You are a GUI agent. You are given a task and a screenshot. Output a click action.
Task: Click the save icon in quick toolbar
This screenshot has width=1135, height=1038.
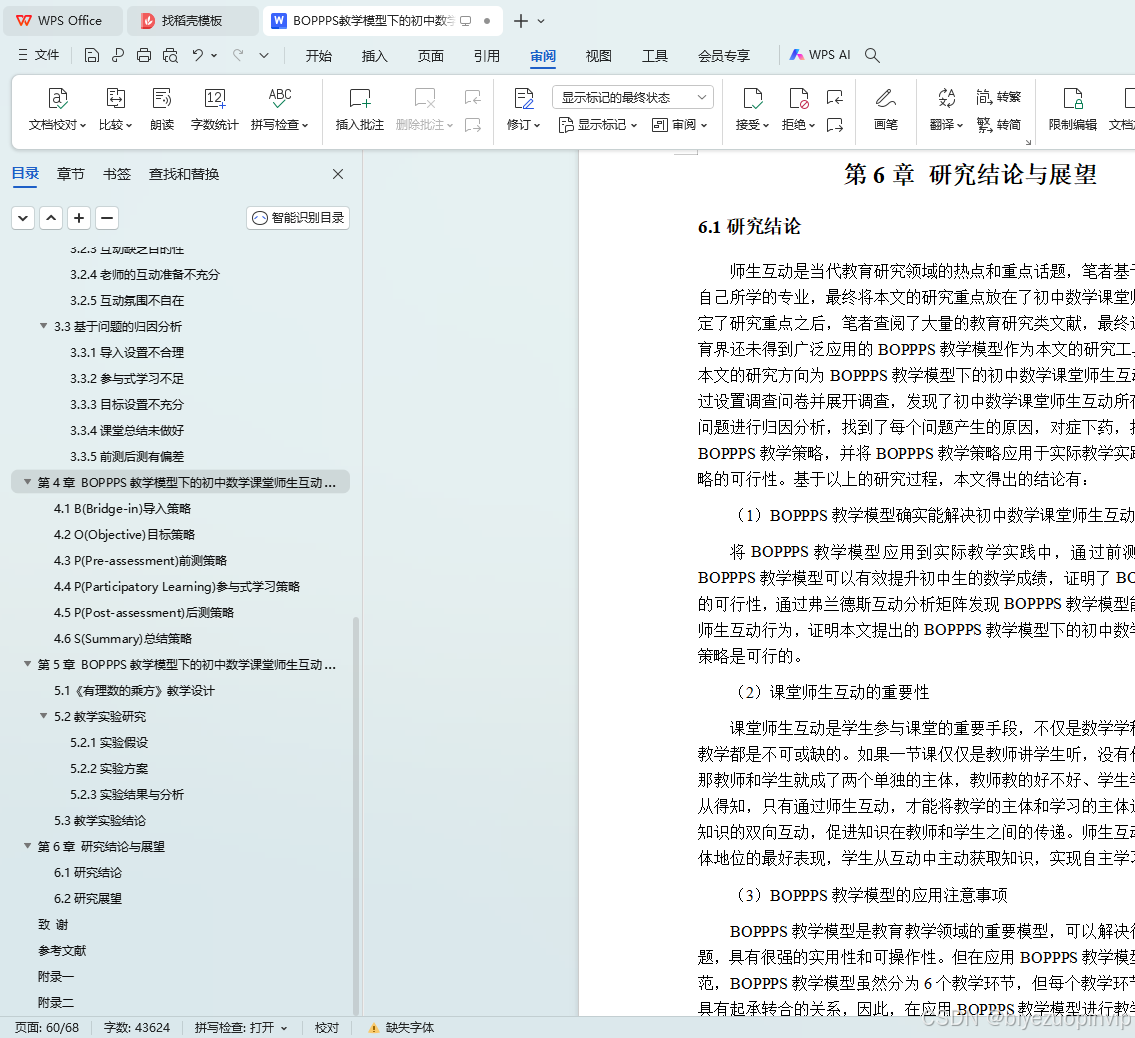coord(91,55)
